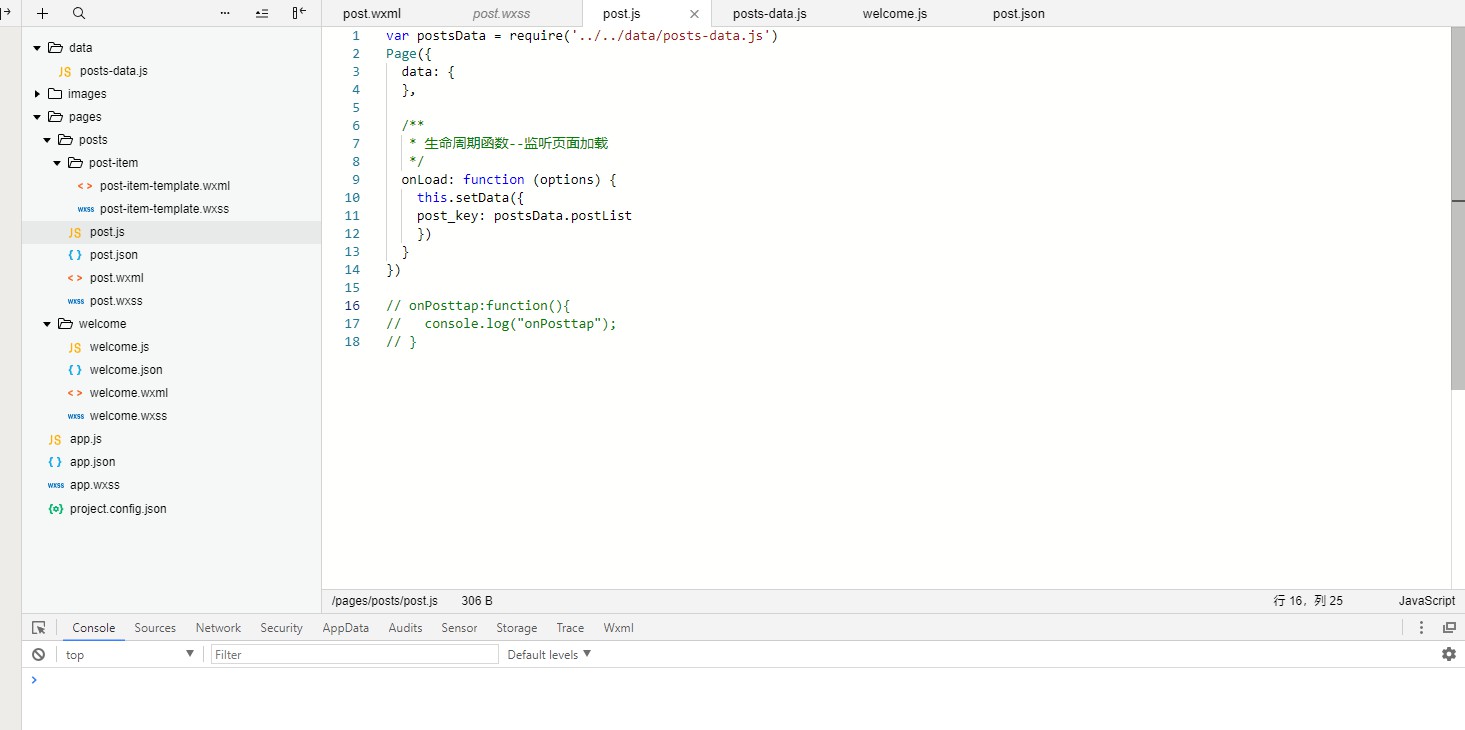This screenshot has height=730, width=1465.
Task: Open the Sensor devtools tab
Action: point(459,628)
